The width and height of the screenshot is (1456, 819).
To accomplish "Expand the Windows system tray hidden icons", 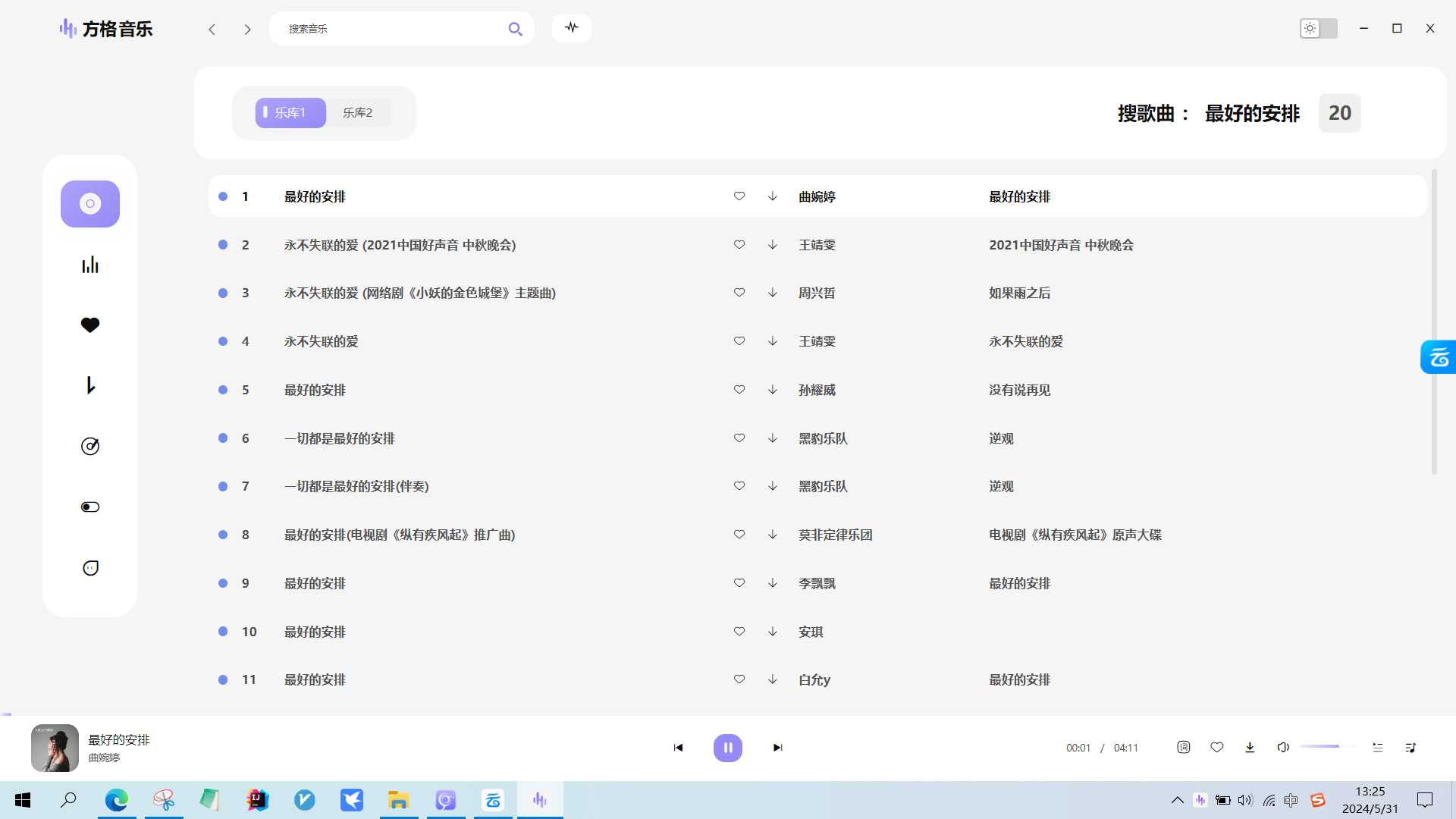I will pos(1177,799).
